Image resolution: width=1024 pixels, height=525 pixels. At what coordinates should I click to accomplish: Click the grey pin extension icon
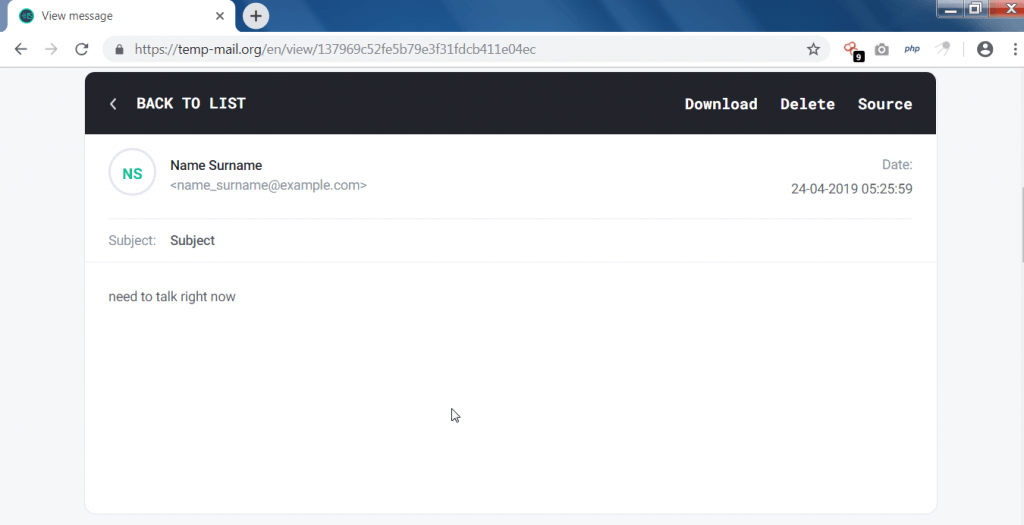point(942,49)
